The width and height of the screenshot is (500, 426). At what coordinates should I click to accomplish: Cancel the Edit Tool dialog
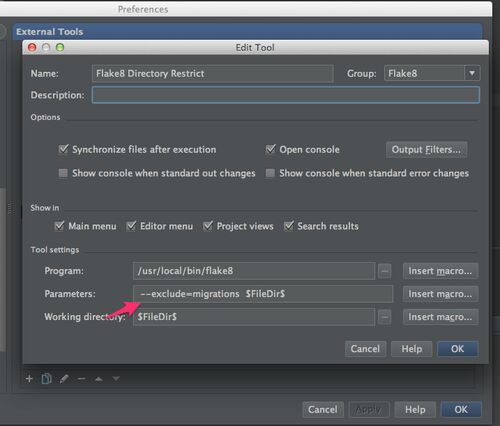365,349
